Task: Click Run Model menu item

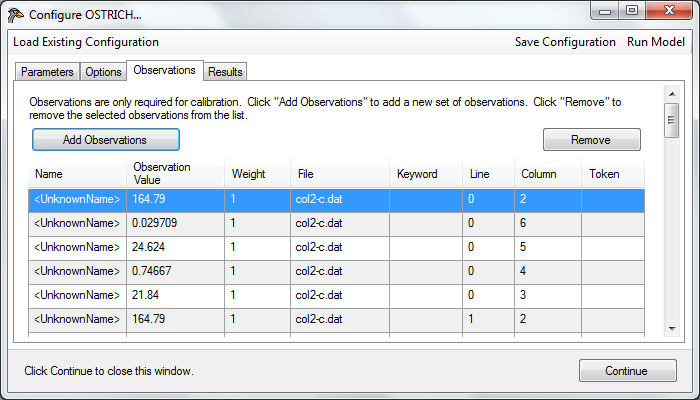Action: [656, 42]
